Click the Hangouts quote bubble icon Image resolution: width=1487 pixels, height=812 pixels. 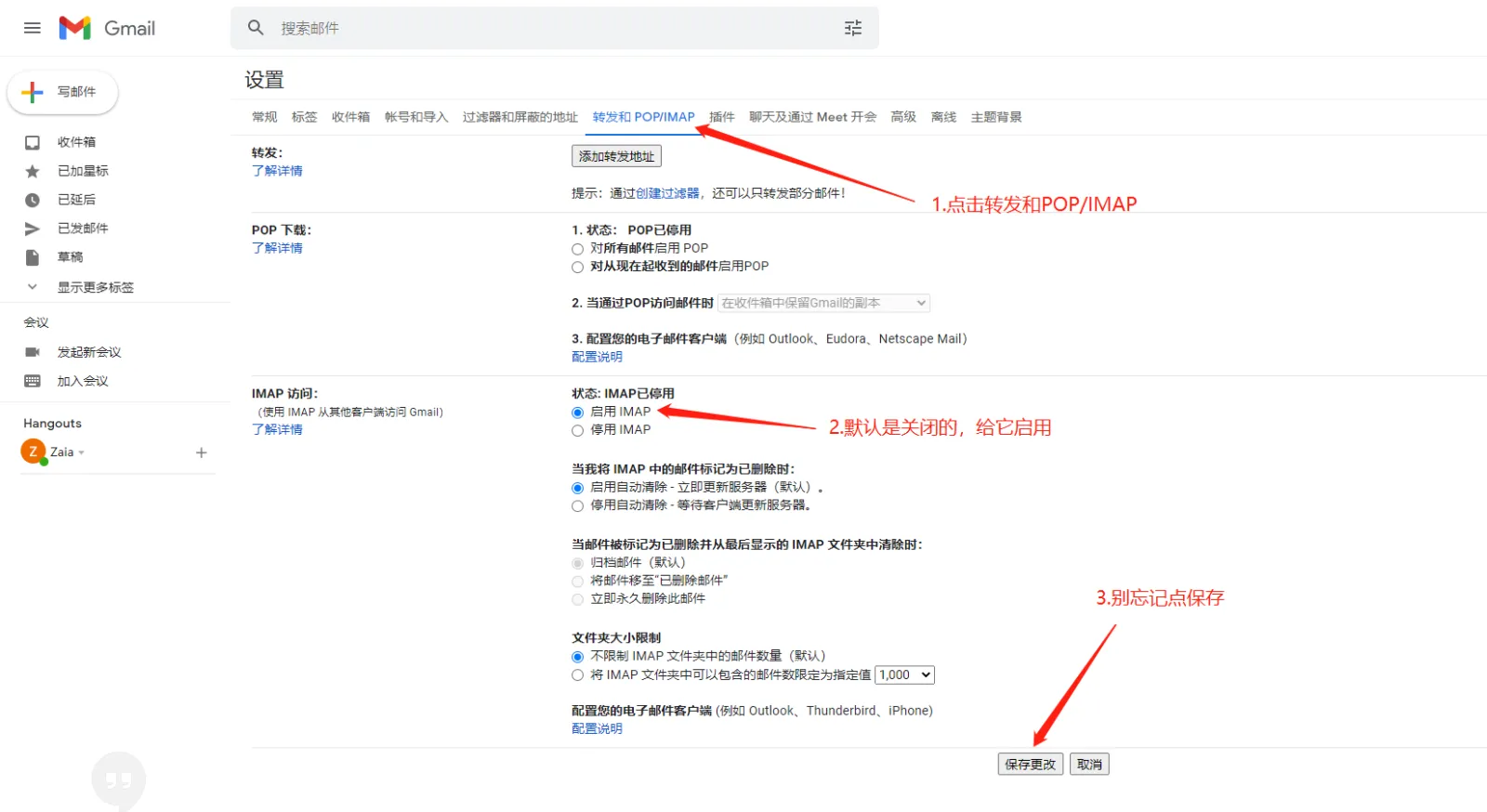[x=119, y=779]
